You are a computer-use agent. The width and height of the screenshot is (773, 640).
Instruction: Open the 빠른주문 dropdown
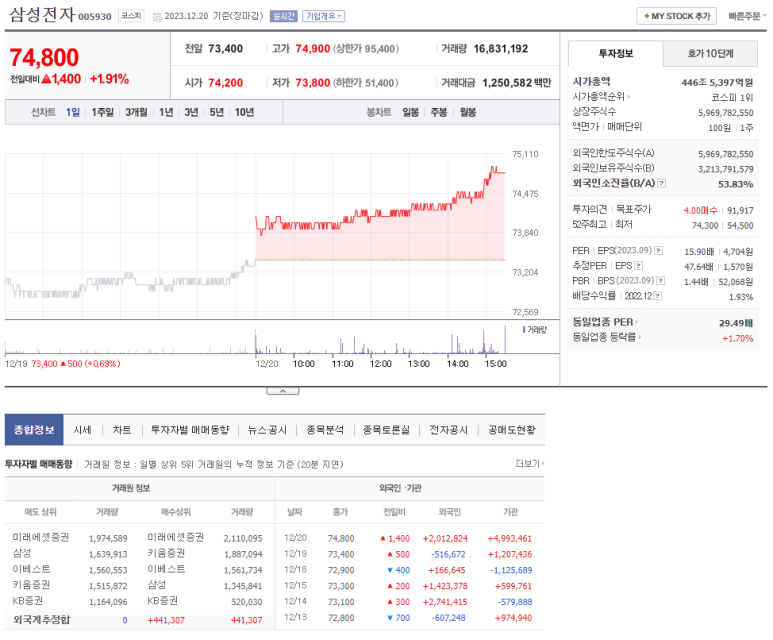(x=747, y=16)
